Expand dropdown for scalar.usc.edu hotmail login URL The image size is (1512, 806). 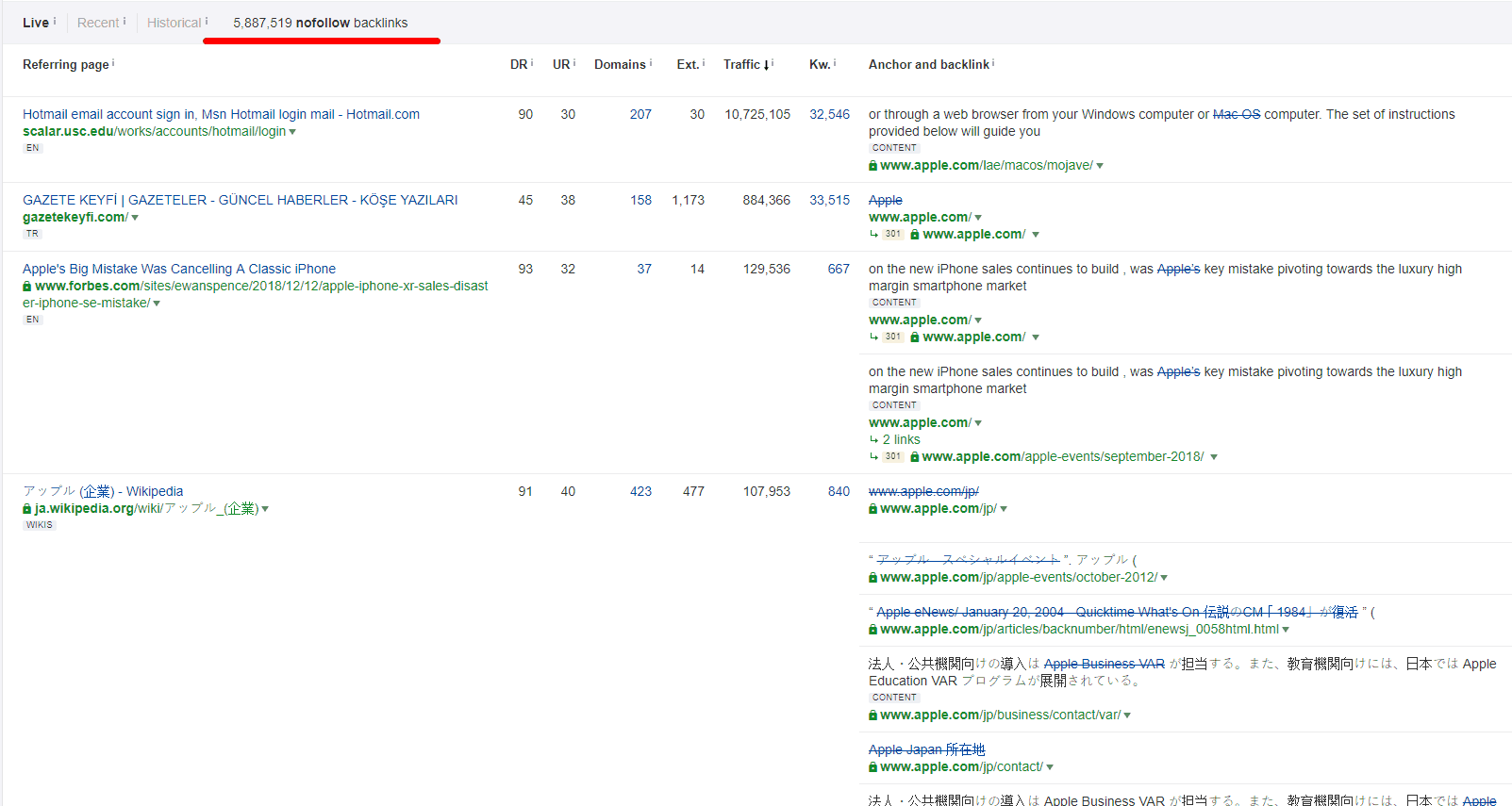coord(292,132)
